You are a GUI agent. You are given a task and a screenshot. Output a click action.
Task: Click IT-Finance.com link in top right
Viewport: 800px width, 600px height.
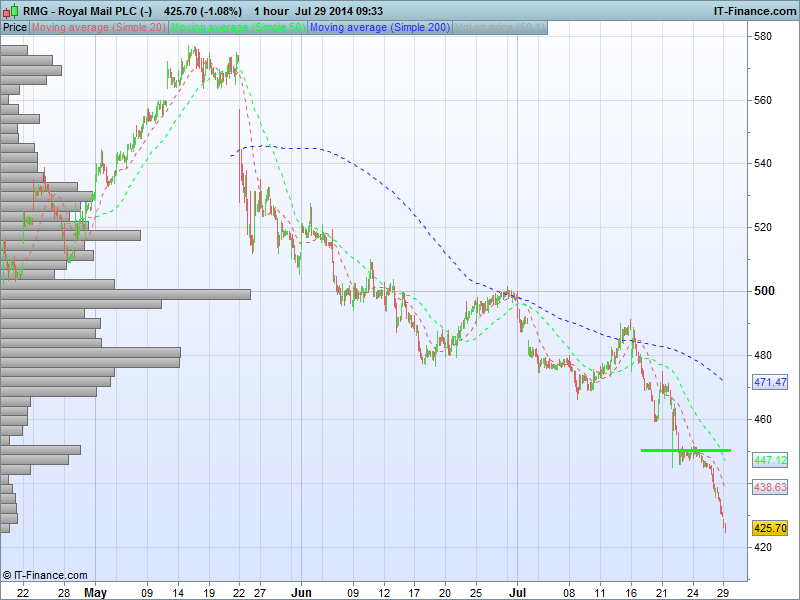tap(753, 11)
